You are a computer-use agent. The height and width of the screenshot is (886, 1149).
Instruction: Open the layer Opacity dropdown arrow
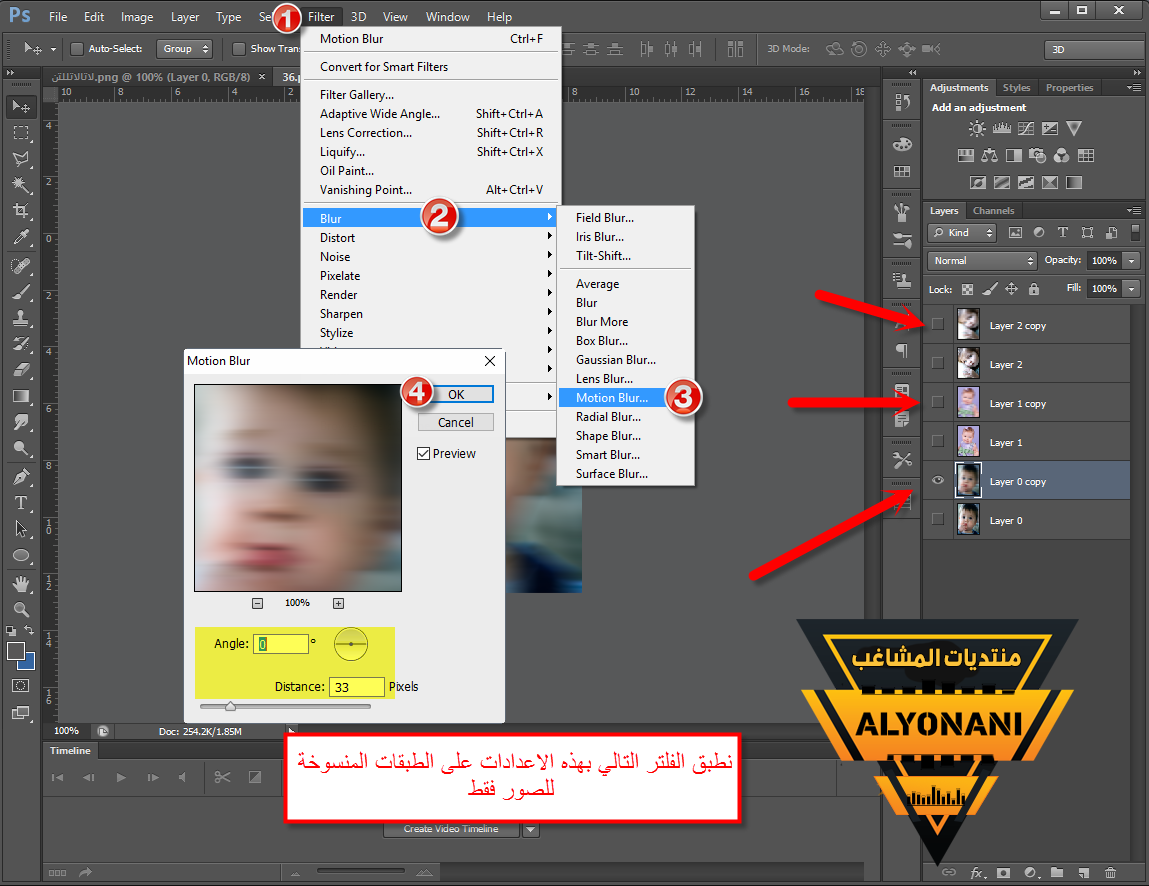point(1131,260)
